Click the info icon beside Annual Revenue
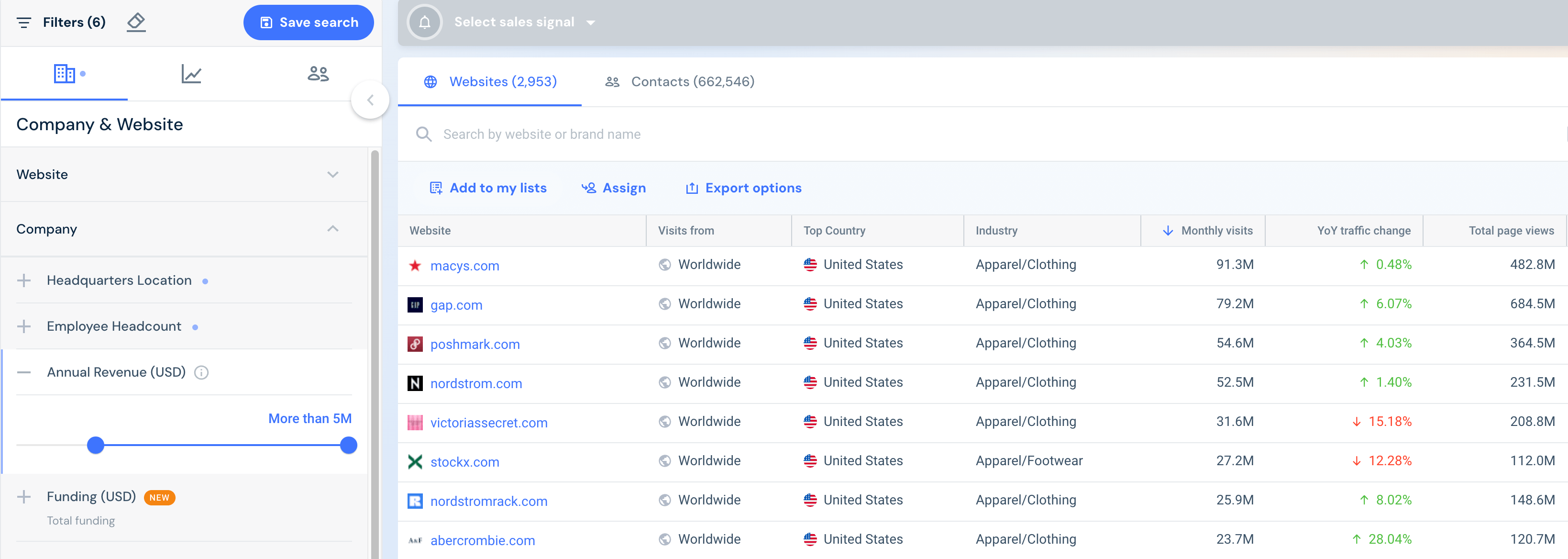 201,373
